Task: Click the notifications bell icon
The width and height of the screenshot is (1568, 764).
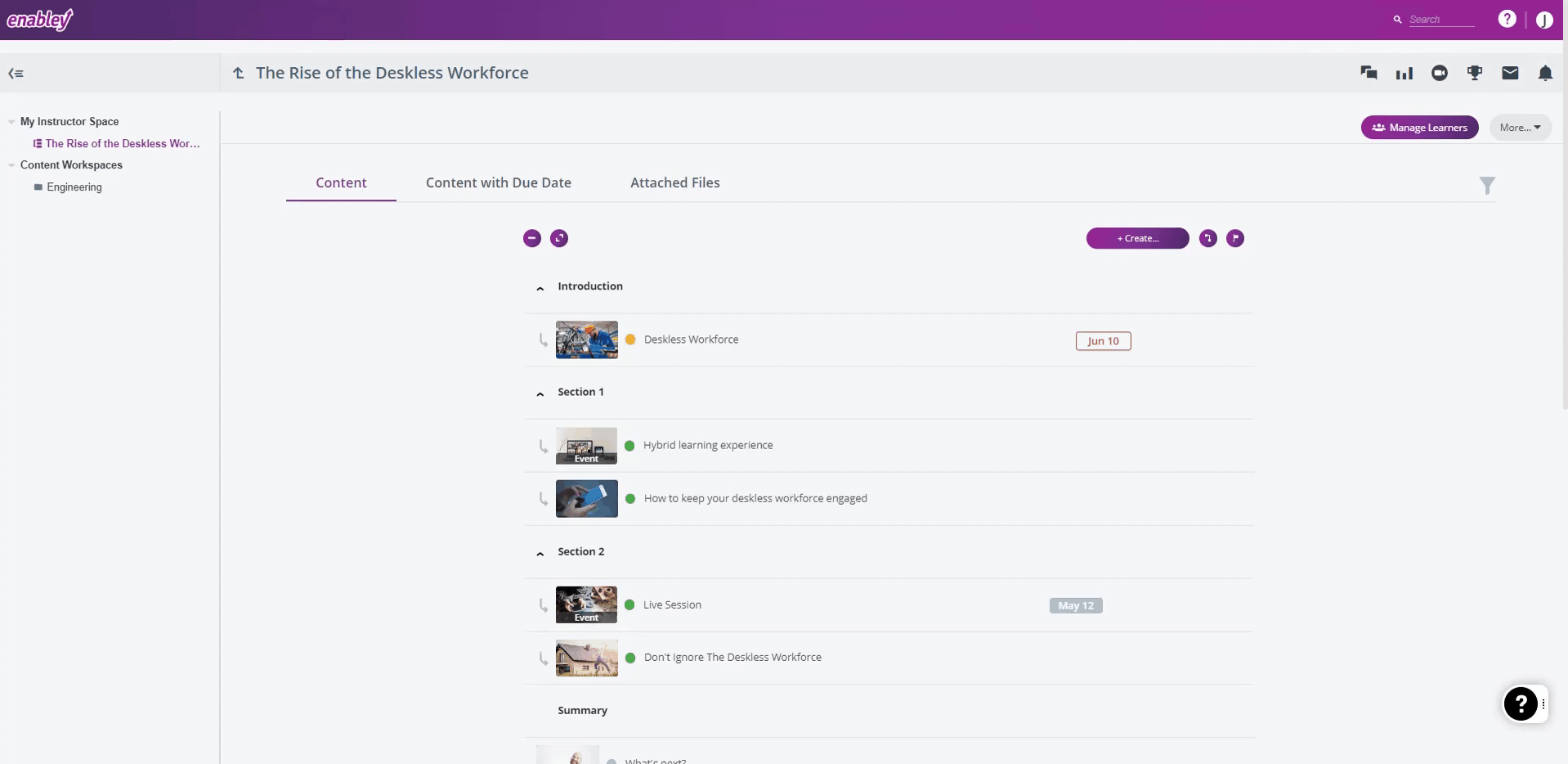Action: [1545, 73]
